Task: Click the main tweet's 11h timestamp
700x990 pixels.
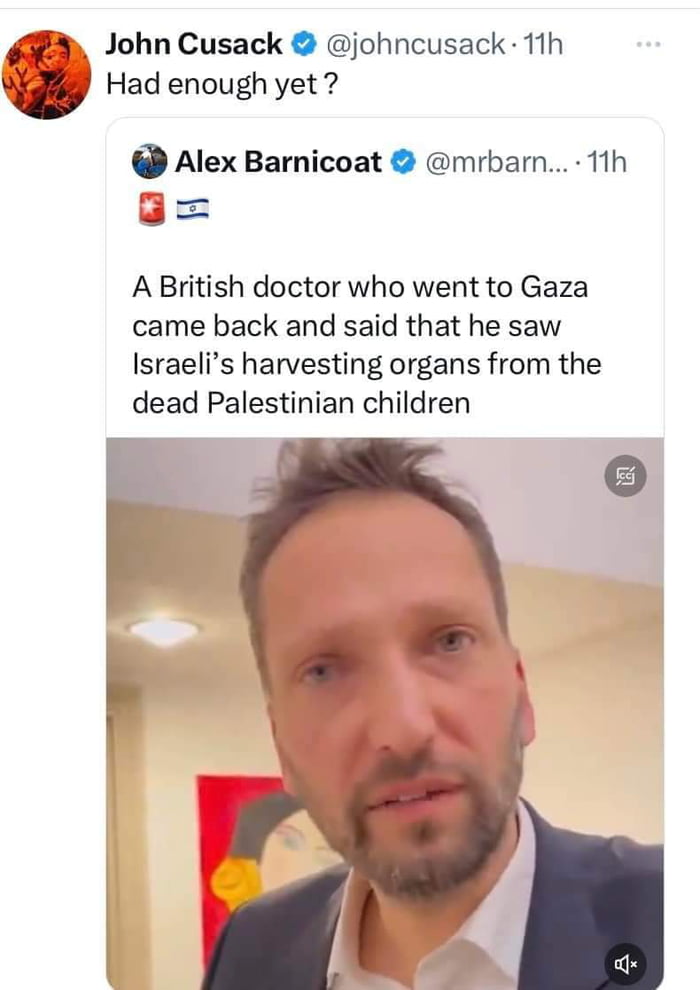Action: coord(545,44)
